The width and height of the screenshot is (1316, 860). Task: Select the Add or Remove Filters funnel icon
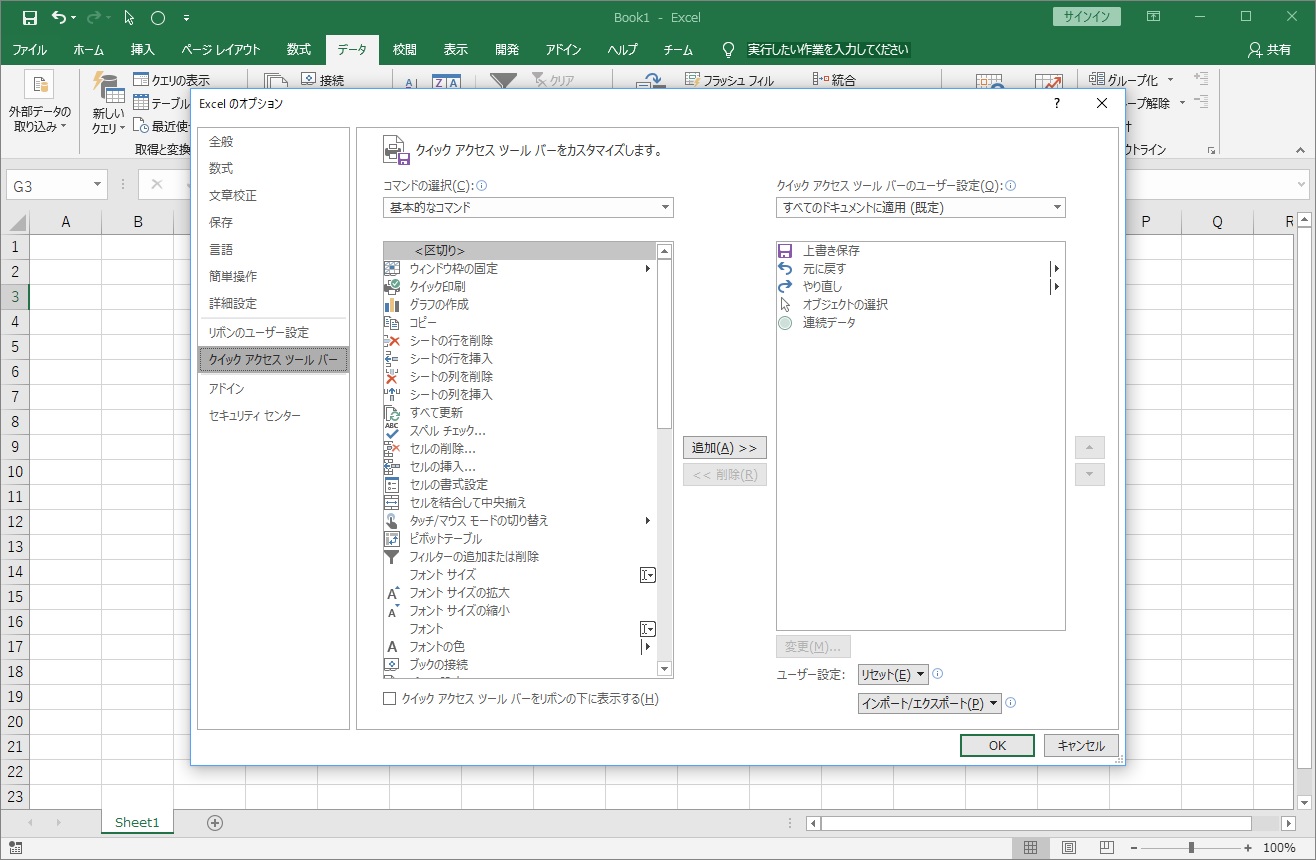point(392,556)
